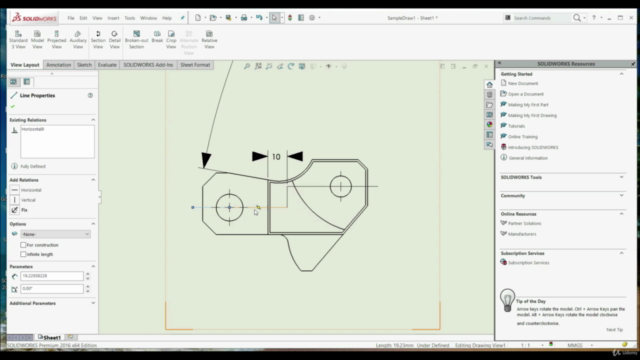Click the Open file toolbar icon

tap(213, 18)
